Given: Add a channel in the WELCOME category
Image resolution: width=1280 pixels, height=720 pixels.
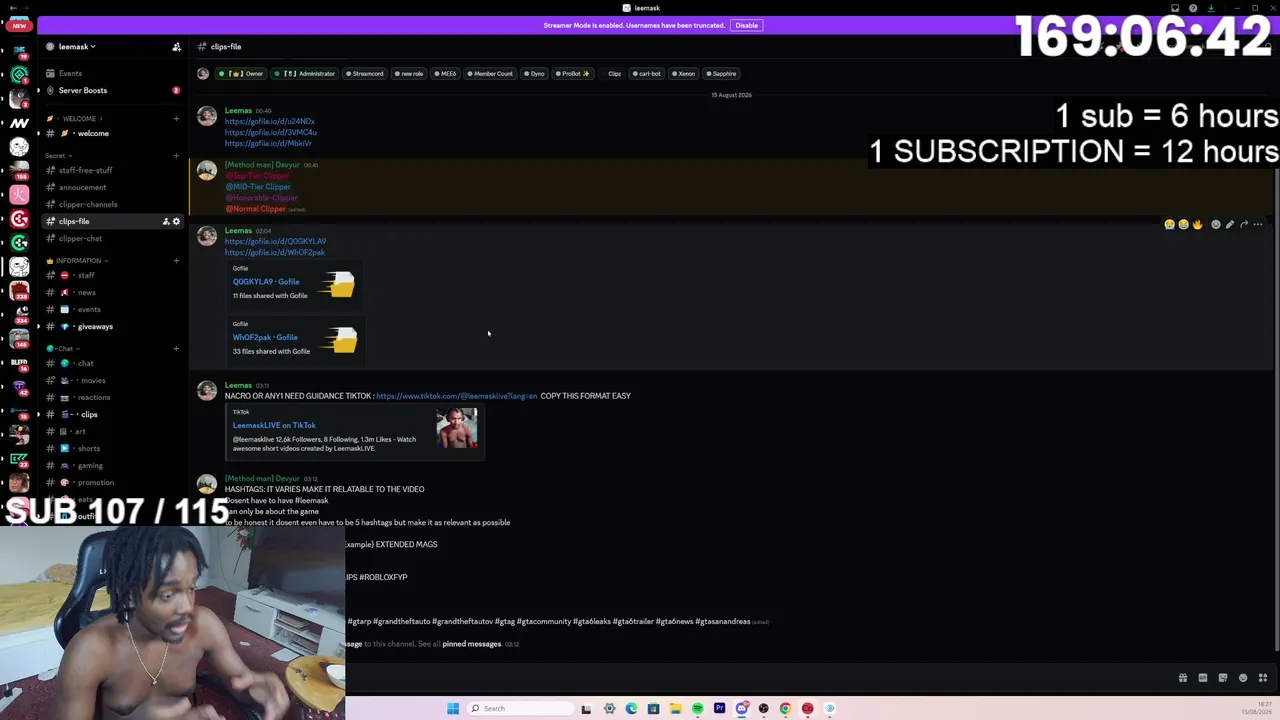Looking at the screenshot, I should 176,119.
